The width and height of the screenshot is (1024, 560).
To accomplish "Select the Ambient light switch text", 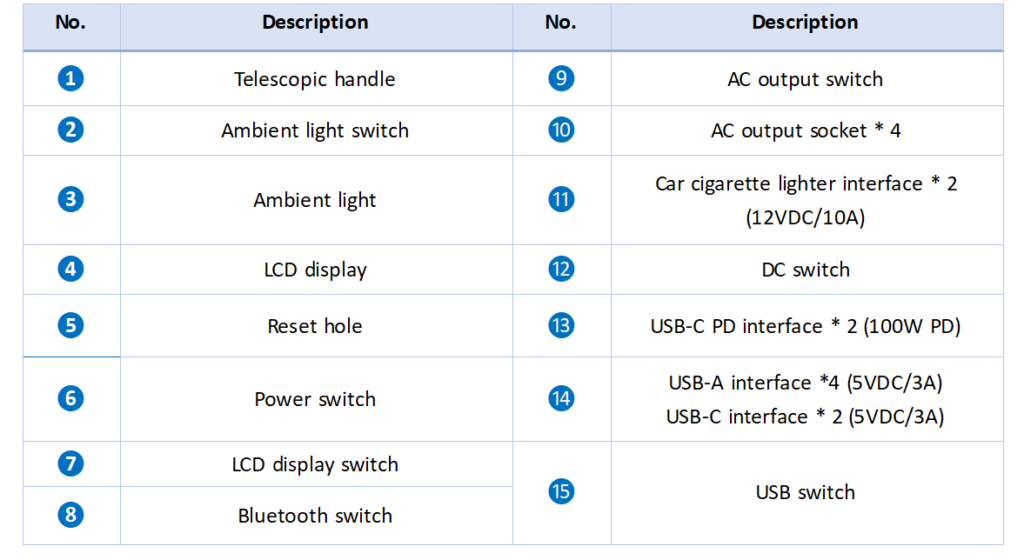I will 315,131.
